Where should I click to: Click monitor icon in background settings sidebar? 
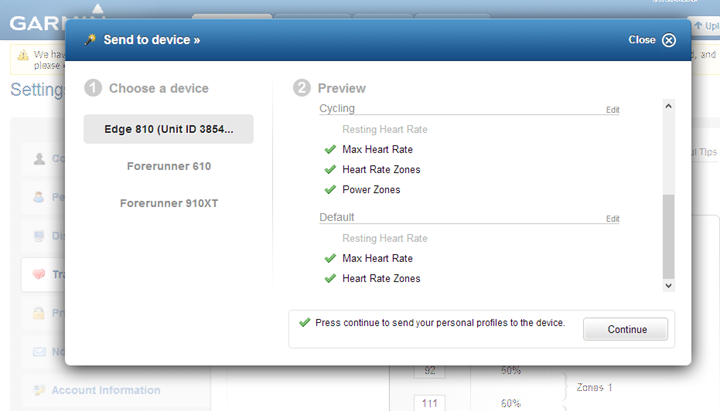[39, 236]
